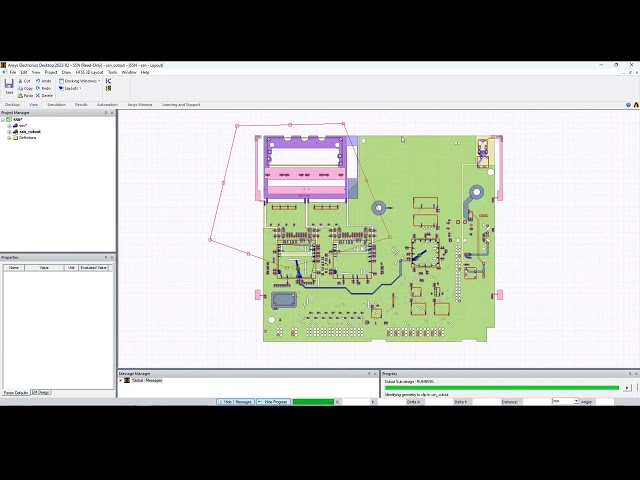Expand the ssn* design node
The width and height of the screenshot is (640, 480).
click(x=9, y=126)
